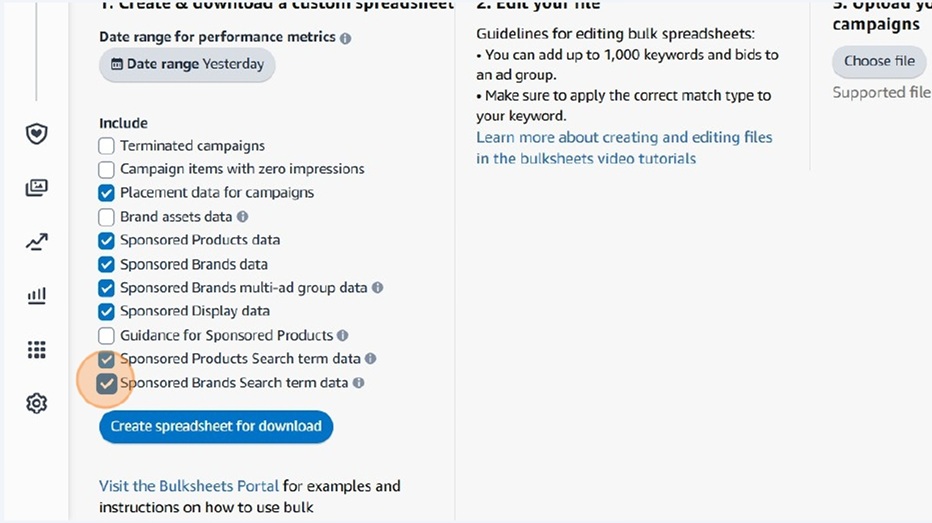The height and width of the screenshot is (523, 932).
Task: Click Create spreadsheet for download button
Action: click(x=216, y=426)
